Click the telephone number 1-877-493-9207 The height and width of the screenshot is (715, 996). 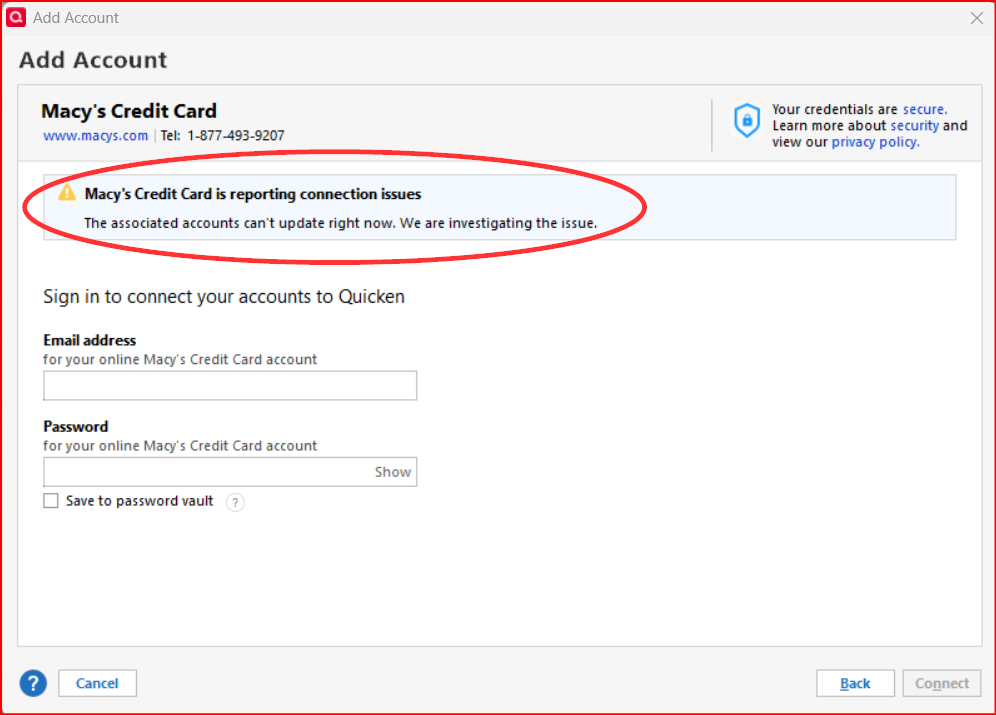coord(236,136)
